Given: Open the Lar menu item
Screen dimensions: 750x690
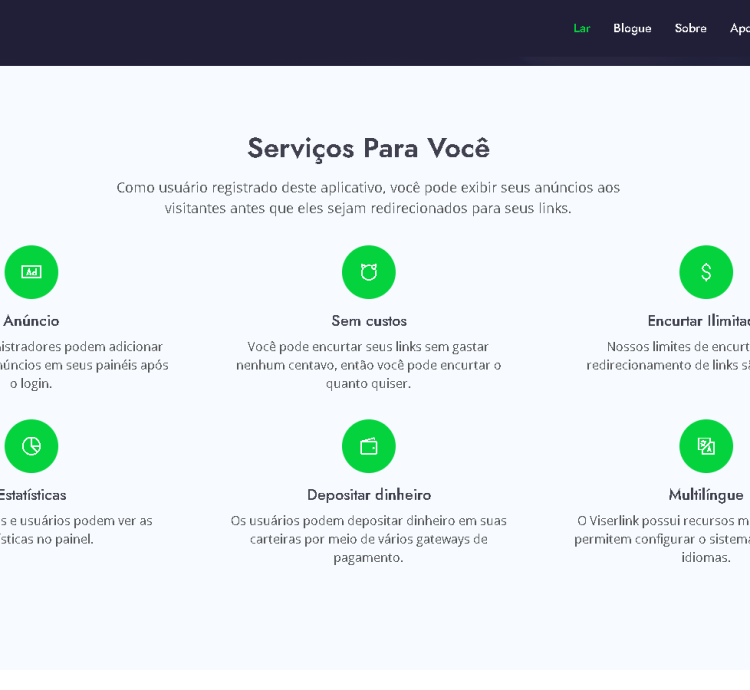Looking at the screenshot, I should tap(581, 28).
